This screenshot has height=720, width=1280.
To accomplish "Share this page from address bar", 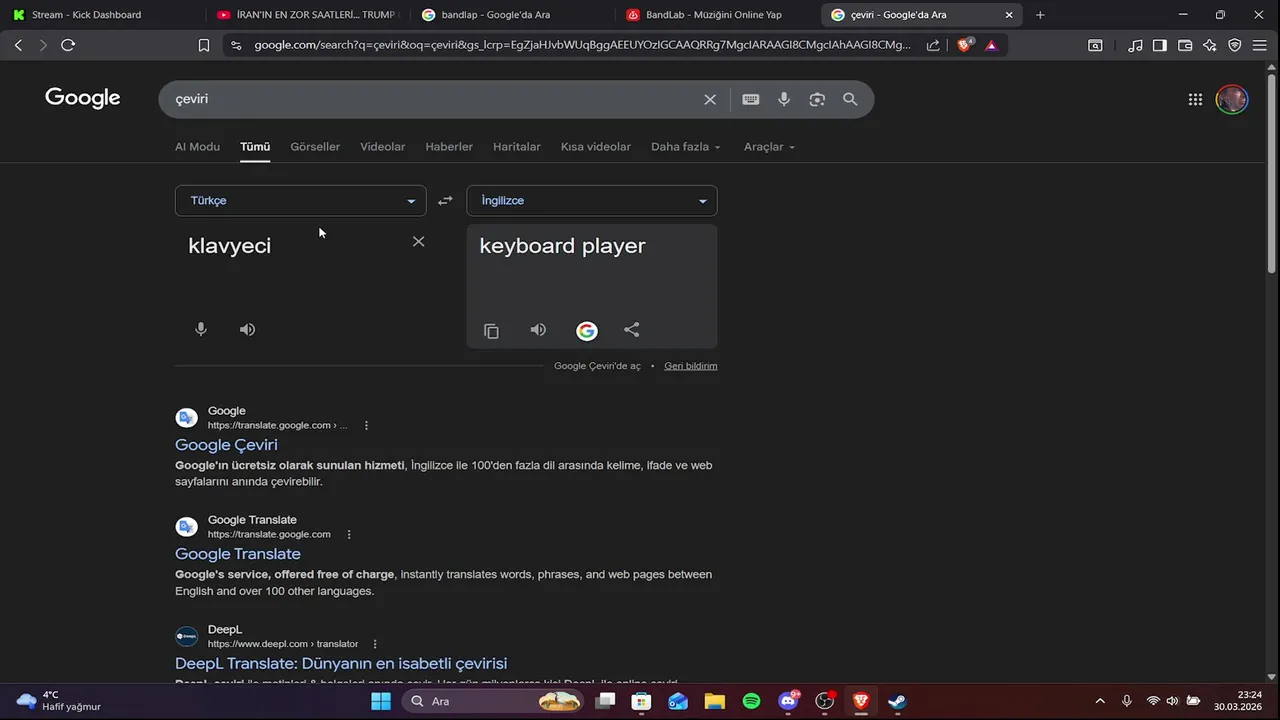I will coord(933,45).
